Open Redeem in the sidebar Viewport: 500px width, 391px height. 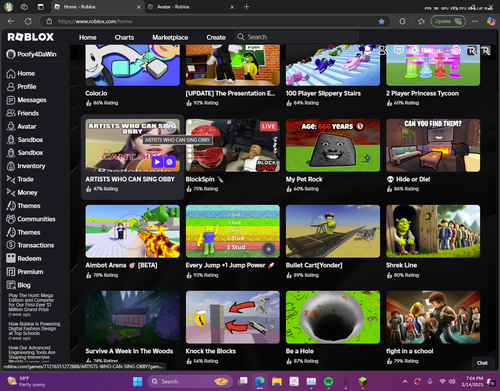24,258
